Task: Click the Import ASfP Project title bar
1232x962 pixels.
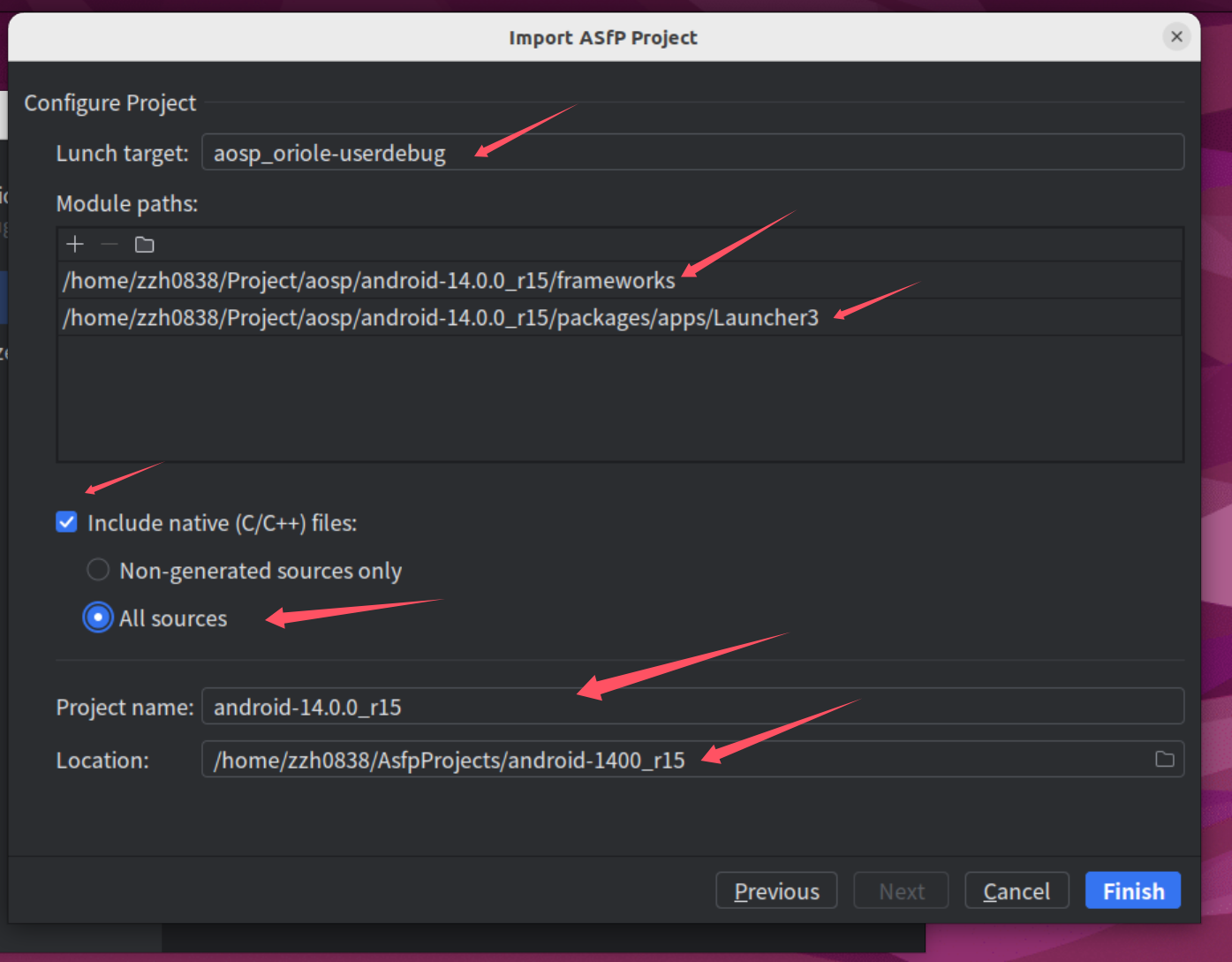Action: click(602, 38)
